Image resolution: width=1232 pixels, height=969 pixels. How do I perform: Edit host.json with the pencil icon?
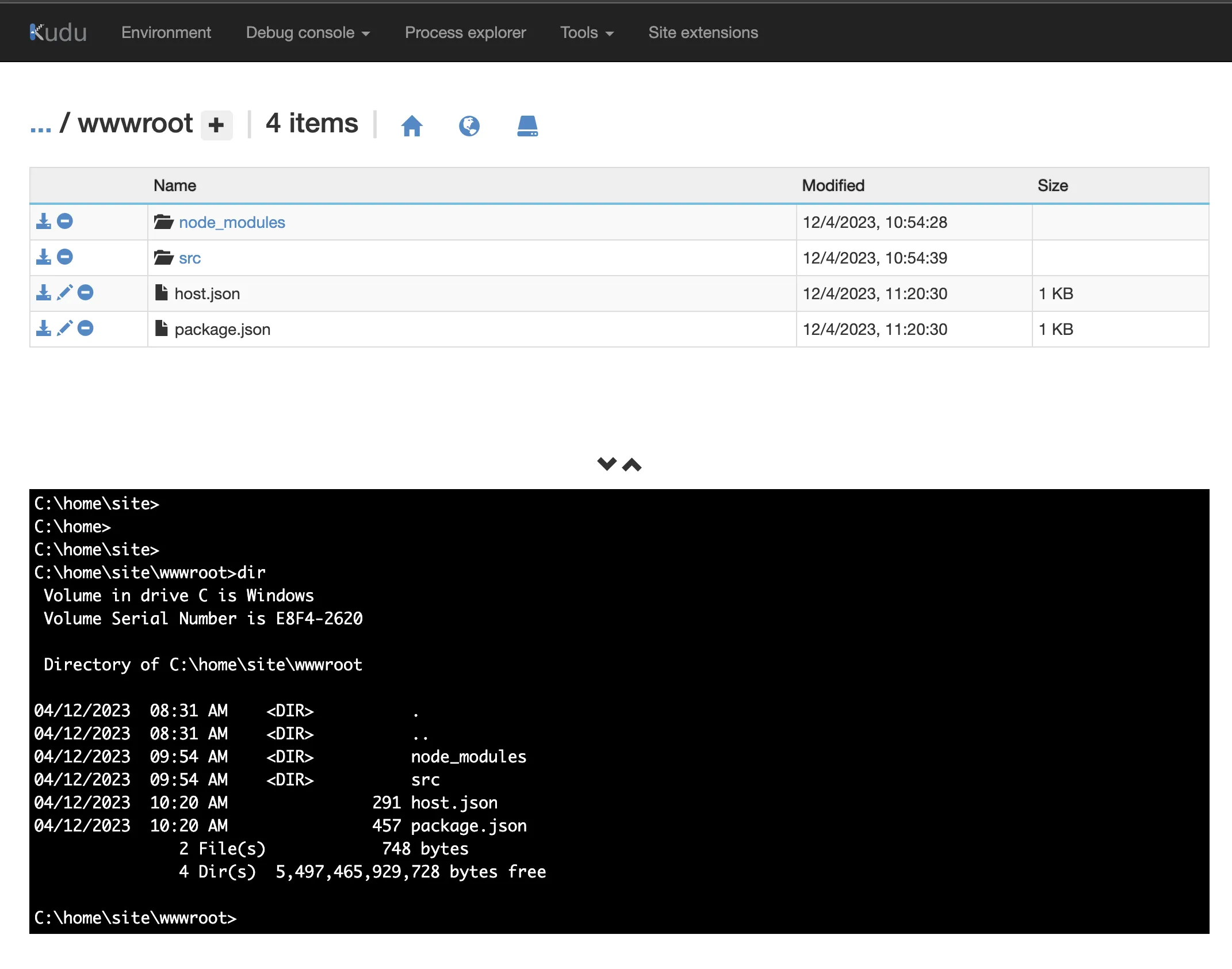click(x=64, y=293)
